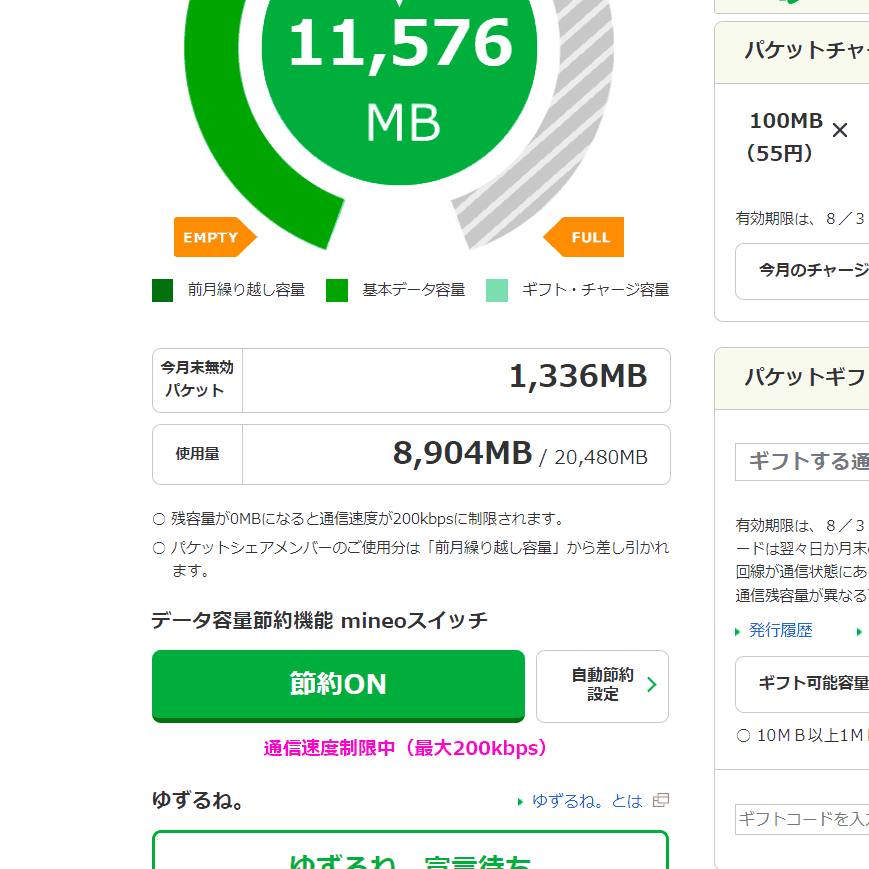This screenshot has height=869, width=869.
Task: Open the ゆずるね。とは link
Action: (587, 801)
